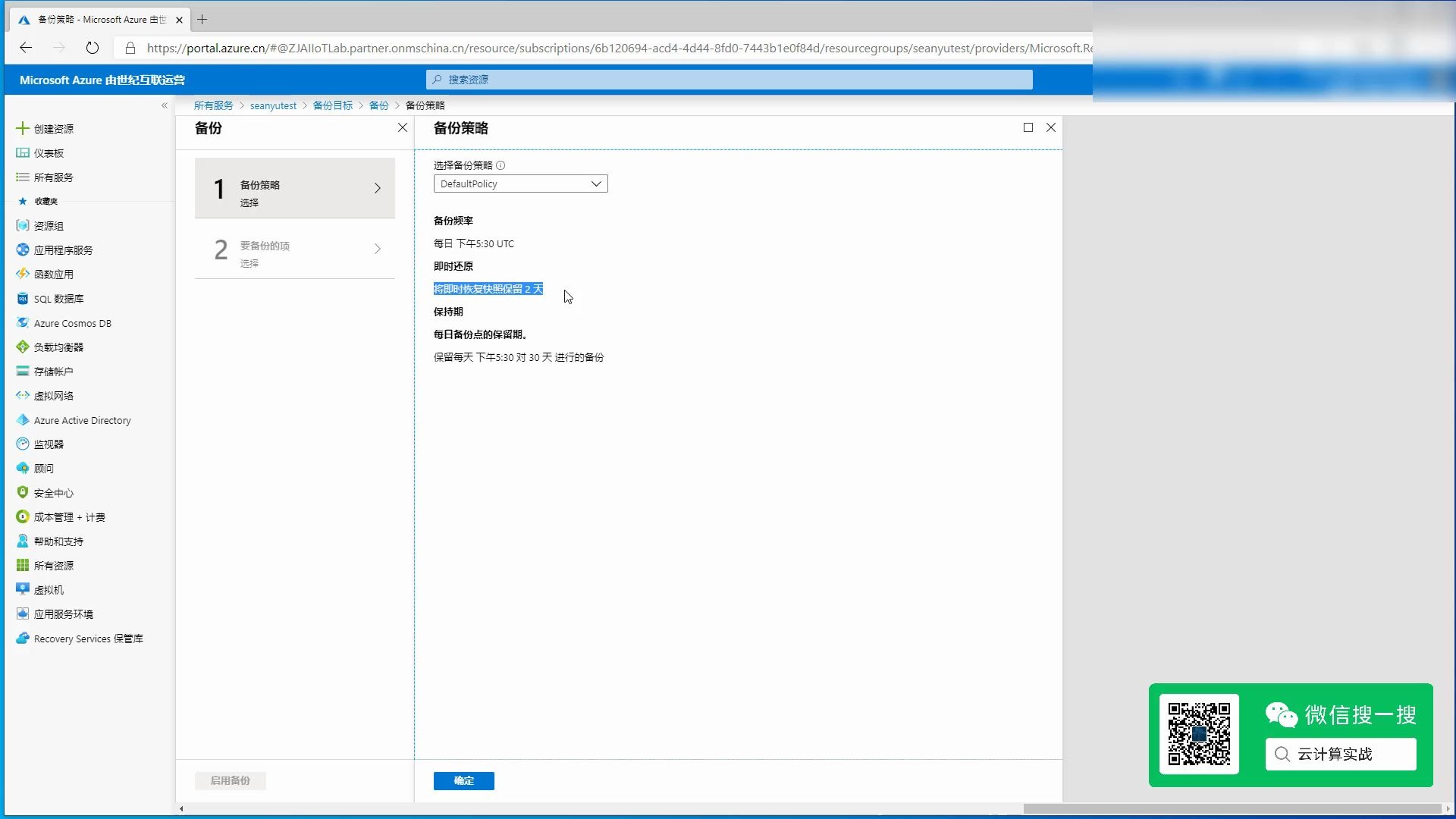Click the 虚拟网络 icon
Image resolution: width=1456 pixels, height=819 pixels.
coord(23,395)
